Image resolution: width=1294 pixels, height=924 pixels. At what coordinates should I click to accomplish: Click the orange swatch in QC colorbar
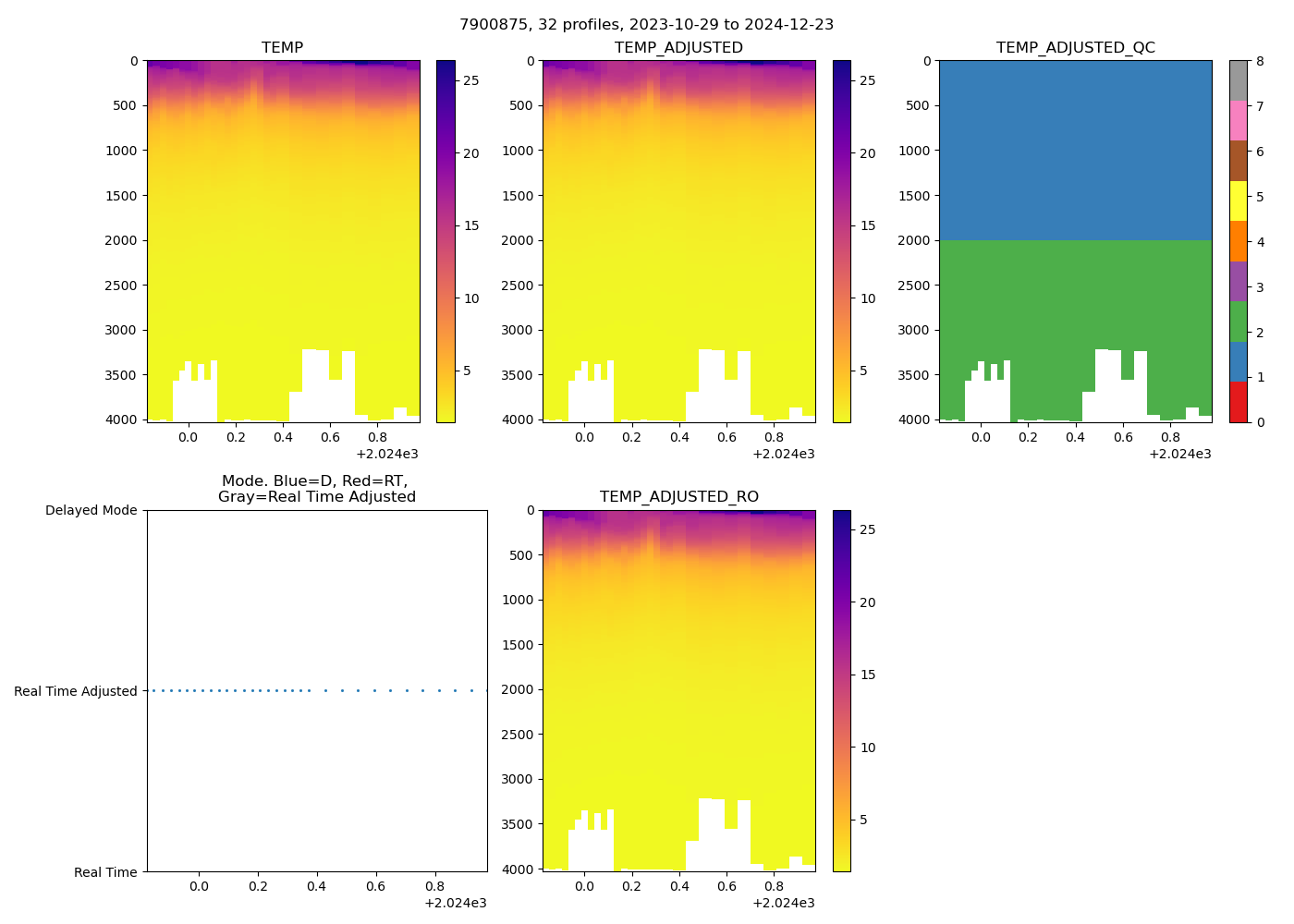coord(1238,241)
